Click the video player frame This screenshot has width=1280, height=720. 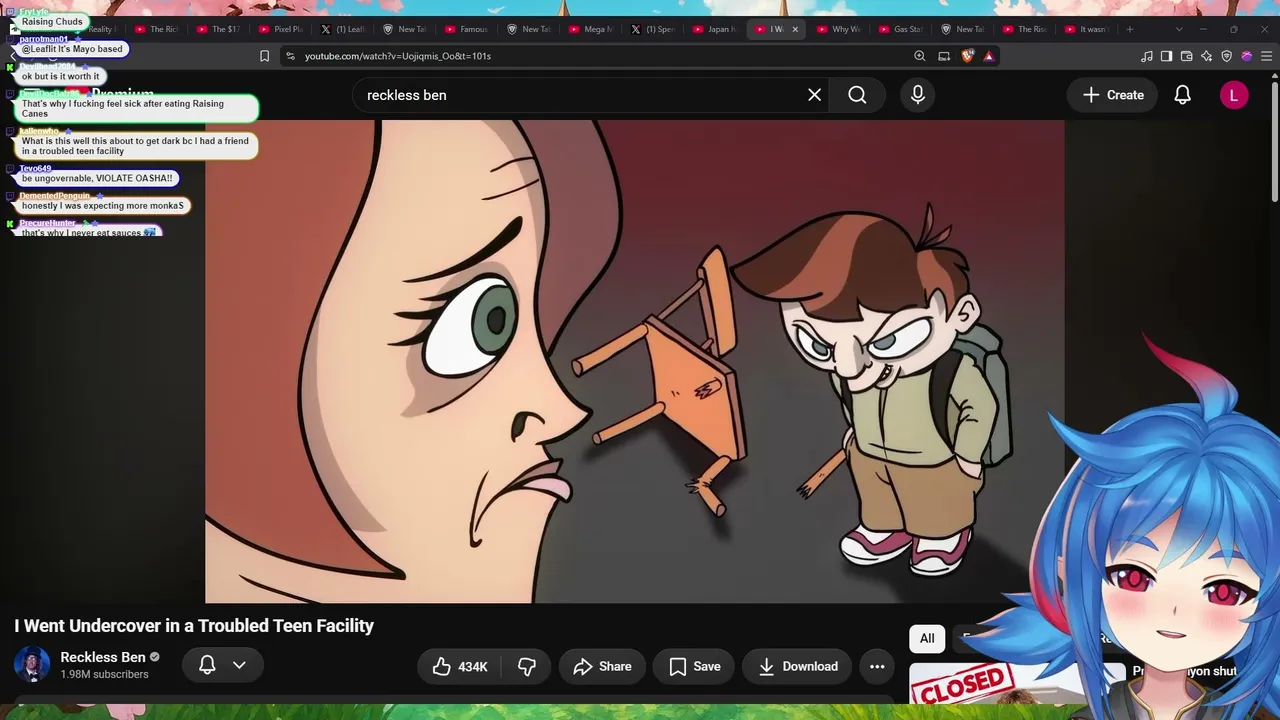[634, 361]
